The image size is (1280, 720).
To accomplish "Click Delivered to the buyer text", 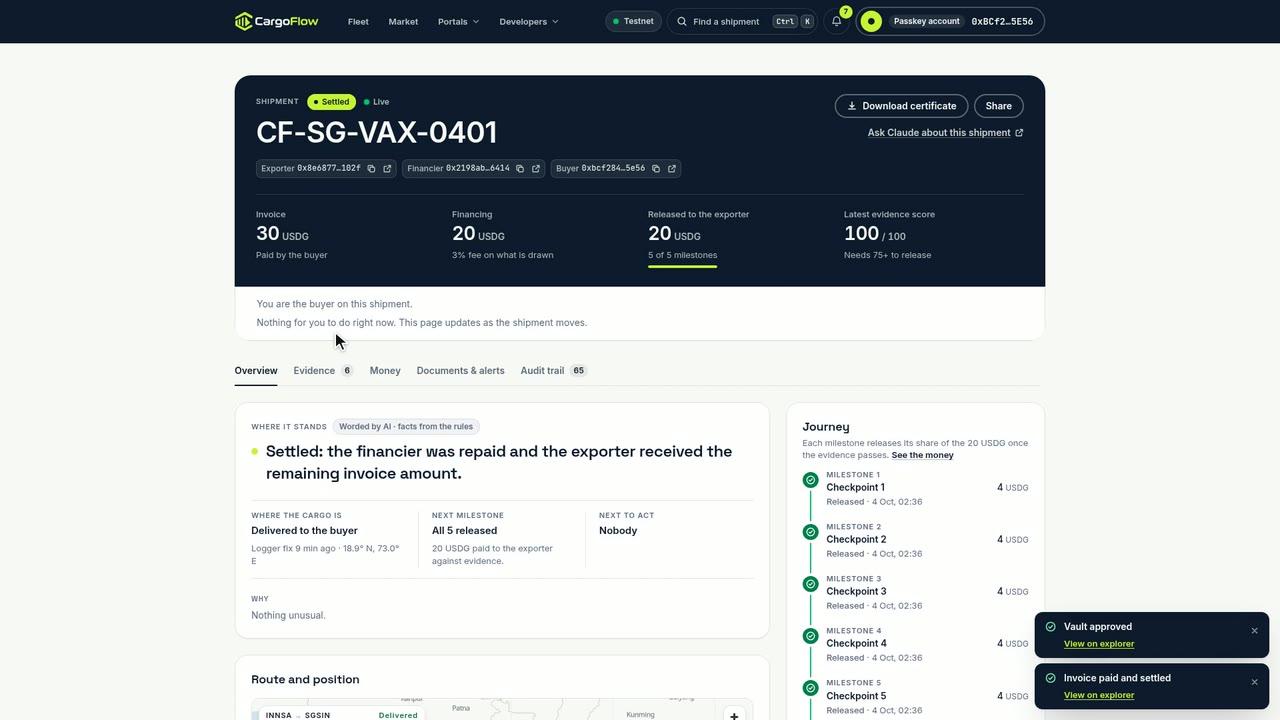I will click(304, 531).
